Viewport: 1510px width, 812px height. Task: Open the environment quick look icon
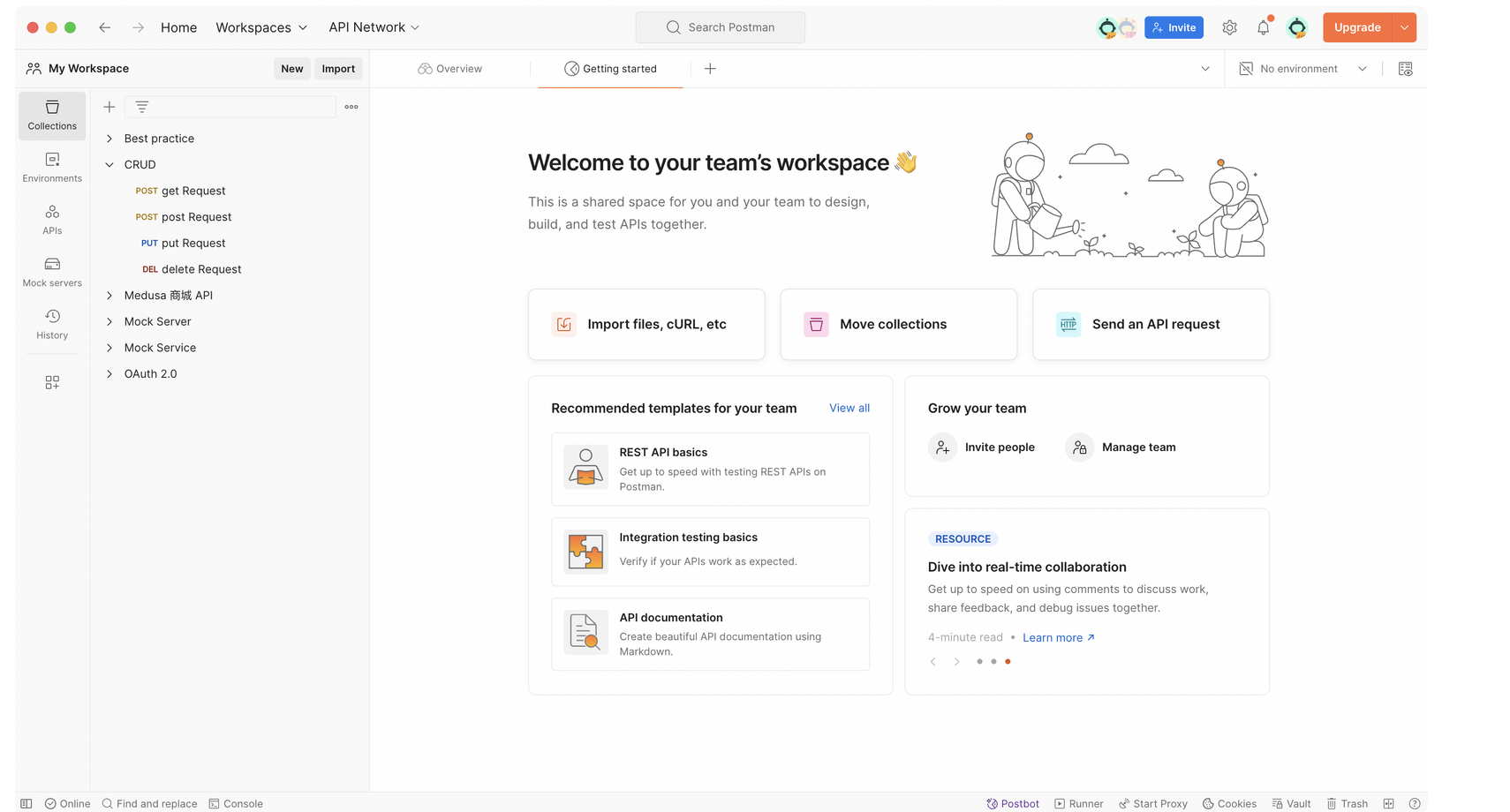coord(1405,69)
